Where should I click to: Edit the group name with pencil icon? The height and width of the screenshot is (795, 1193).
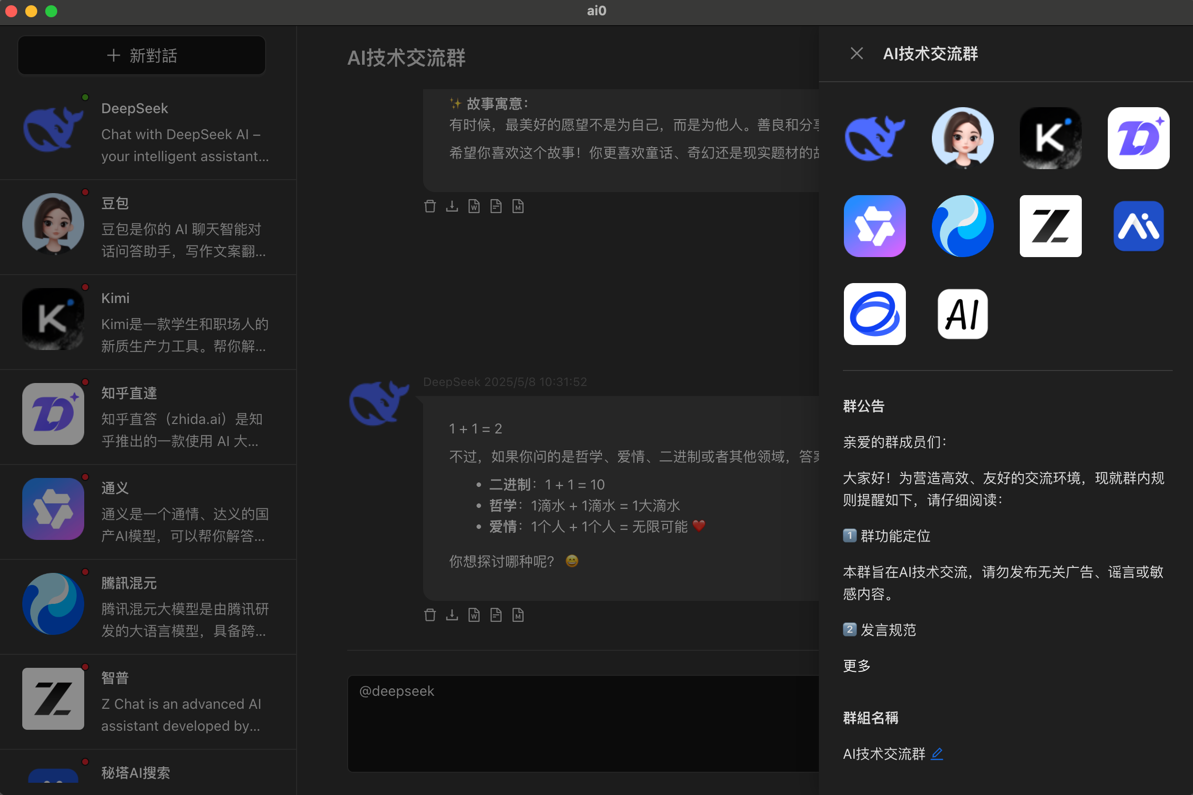[937, 754]
